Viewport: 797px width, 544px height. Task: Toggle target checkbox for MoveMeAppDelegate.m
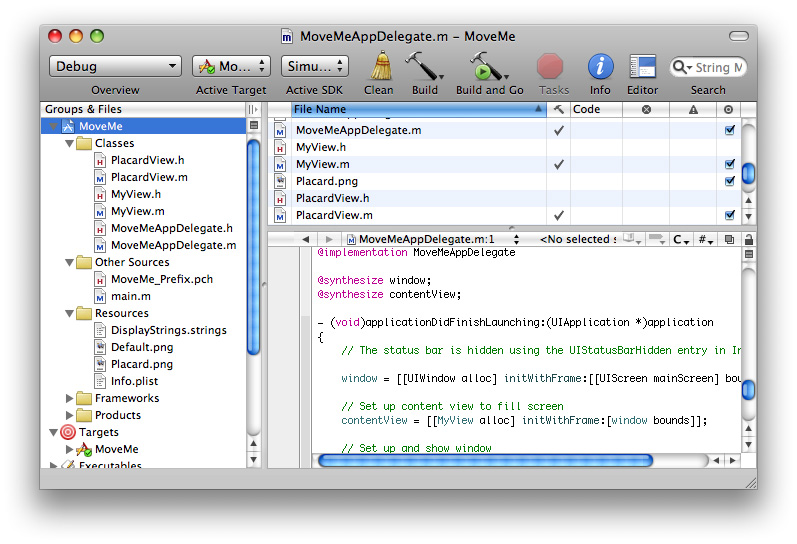point(729,130)
